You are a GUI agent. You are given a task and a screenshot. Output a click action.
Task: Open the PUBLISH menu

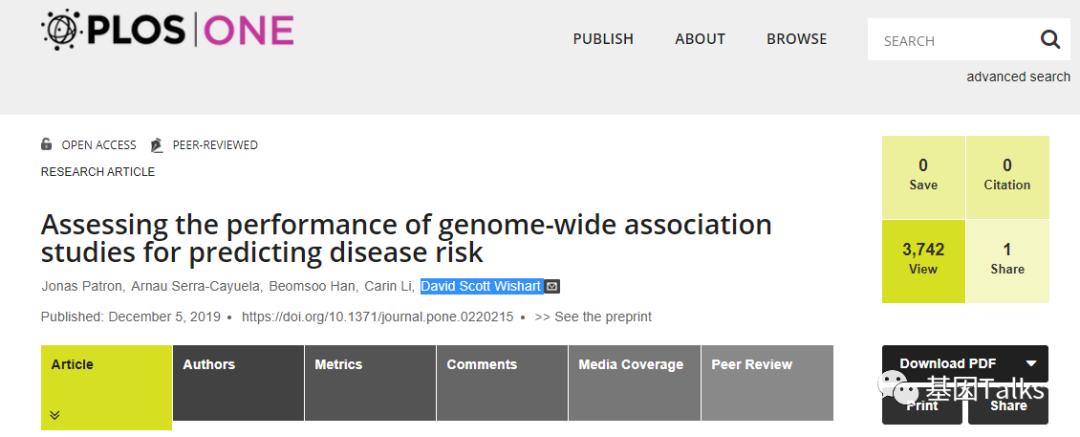point(603,39)
